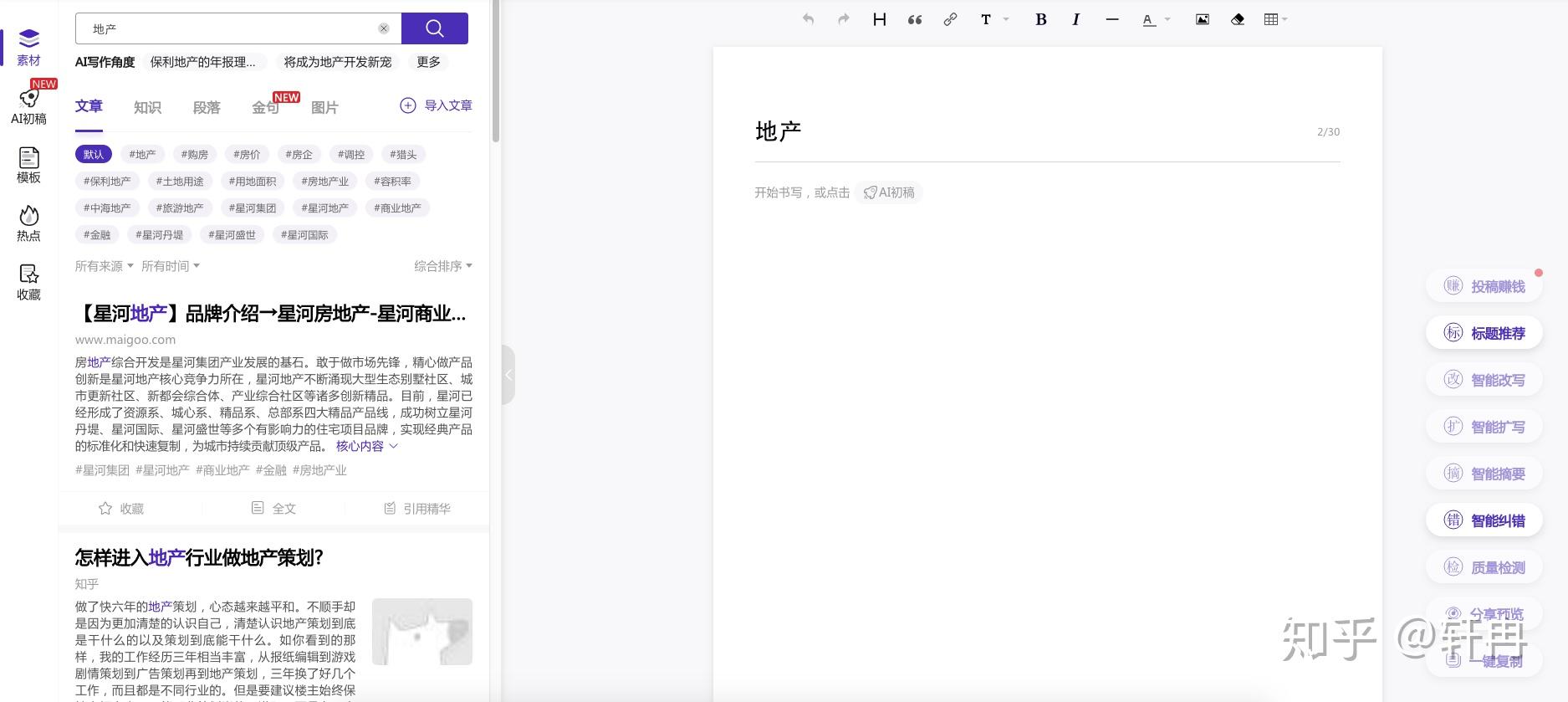Switch to the 图片 tab
Screen dimensions: 1568x702
pyautogui.click(x=324, y=107)
